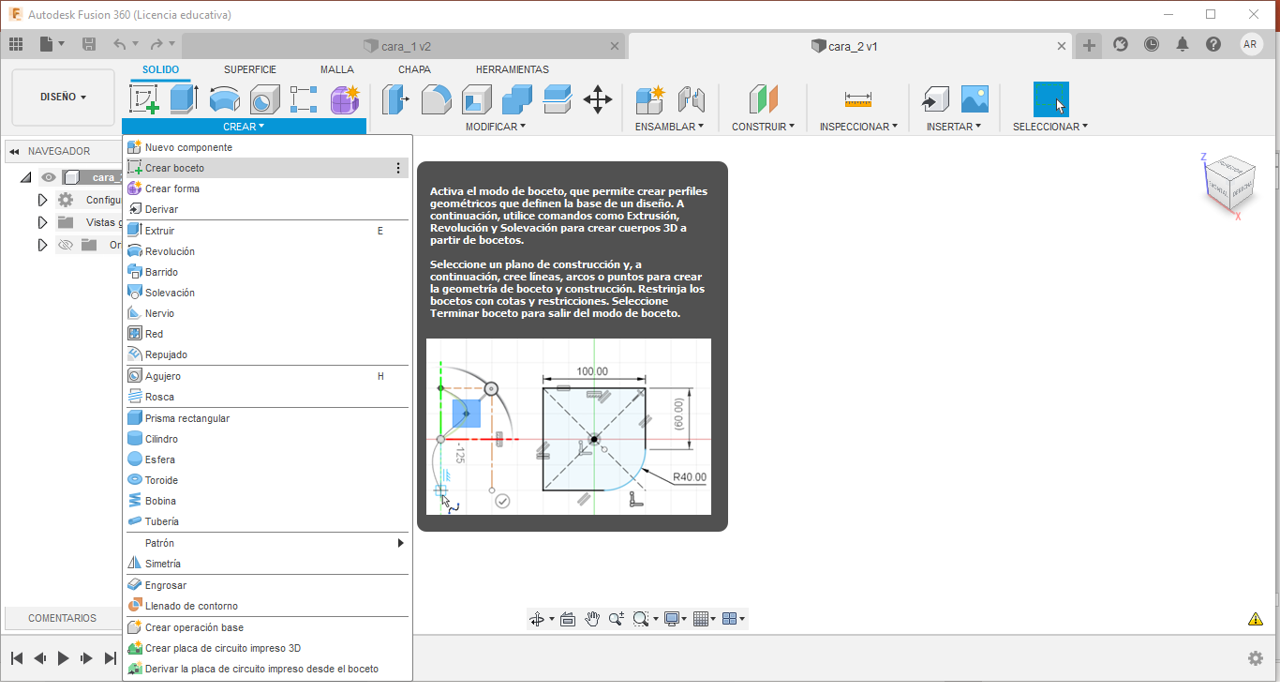
Task: Click the Select tool icon
Action: coord(1050,99)
